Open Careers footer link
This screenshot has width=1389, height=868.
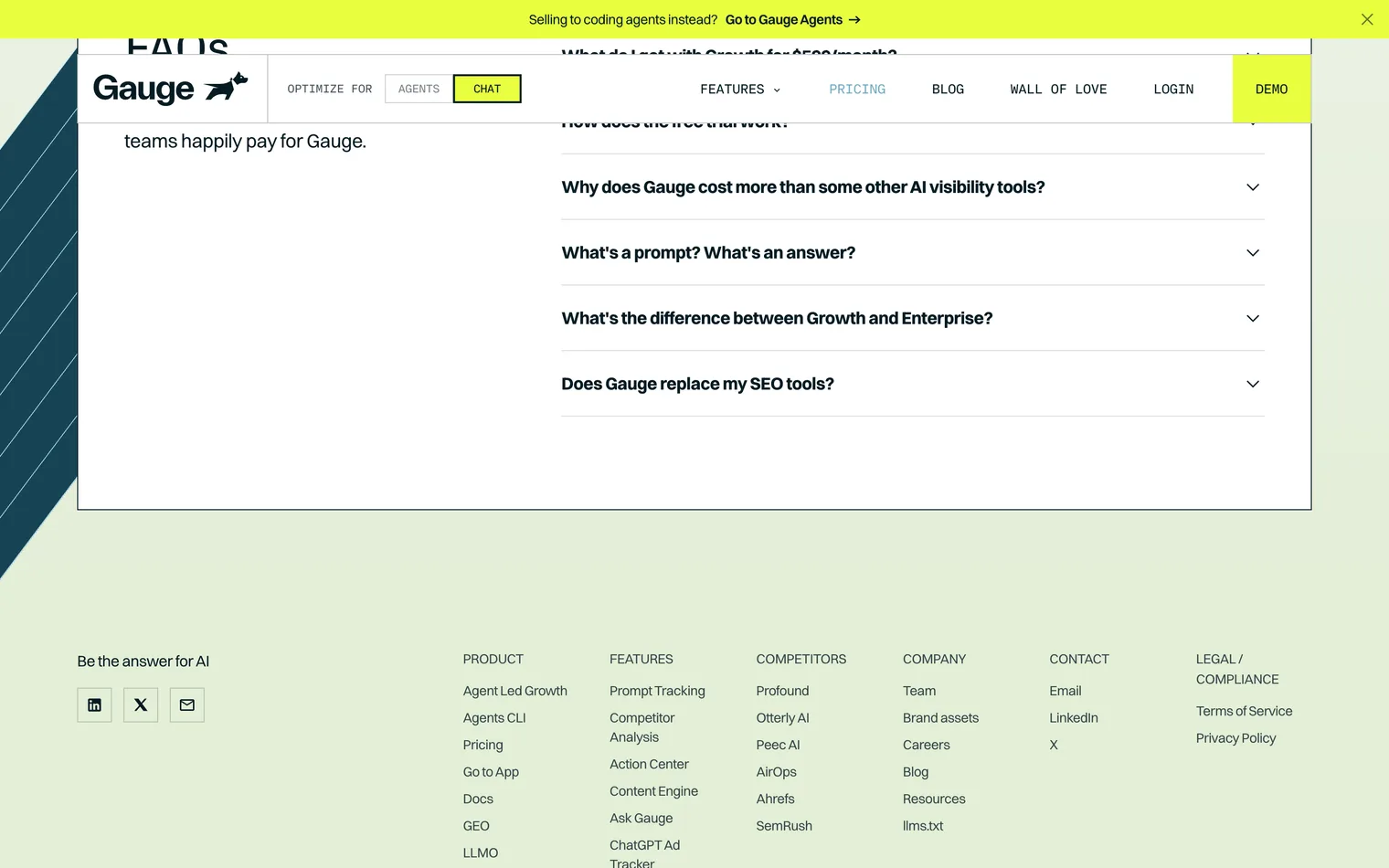click(926, 745)
